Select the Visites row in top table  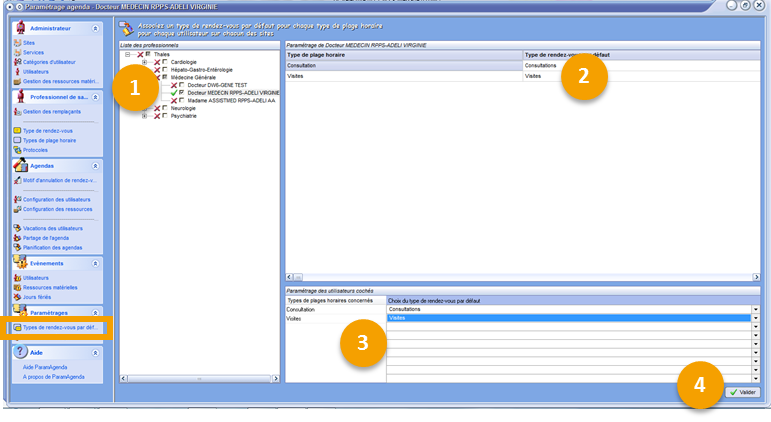point(400,76)
